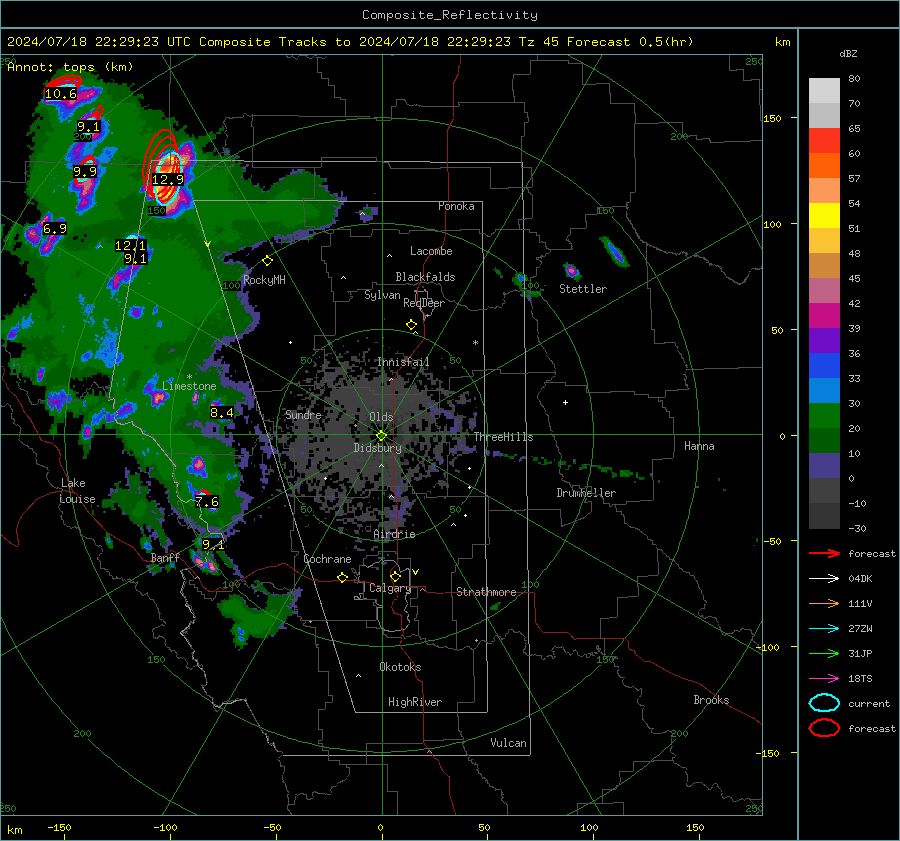Click the 6.9 storm top label
Screen dimensions: 900x841
tap(55, 228)
